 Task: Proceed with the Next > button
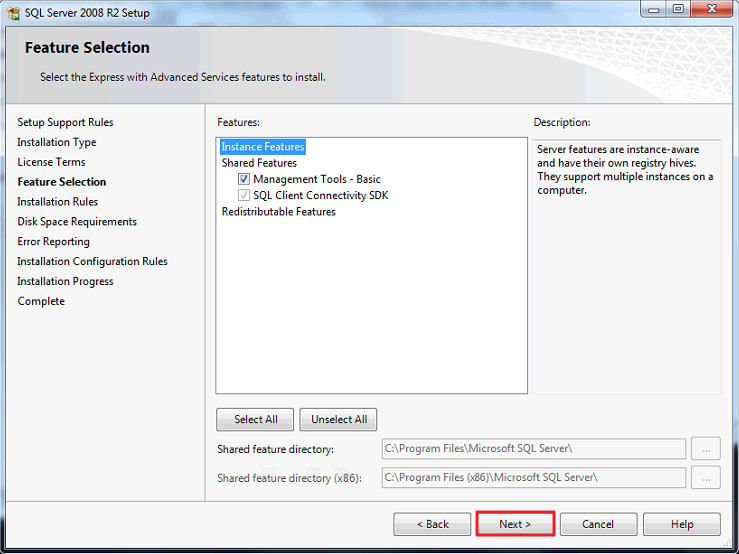(x=515, y=524)
